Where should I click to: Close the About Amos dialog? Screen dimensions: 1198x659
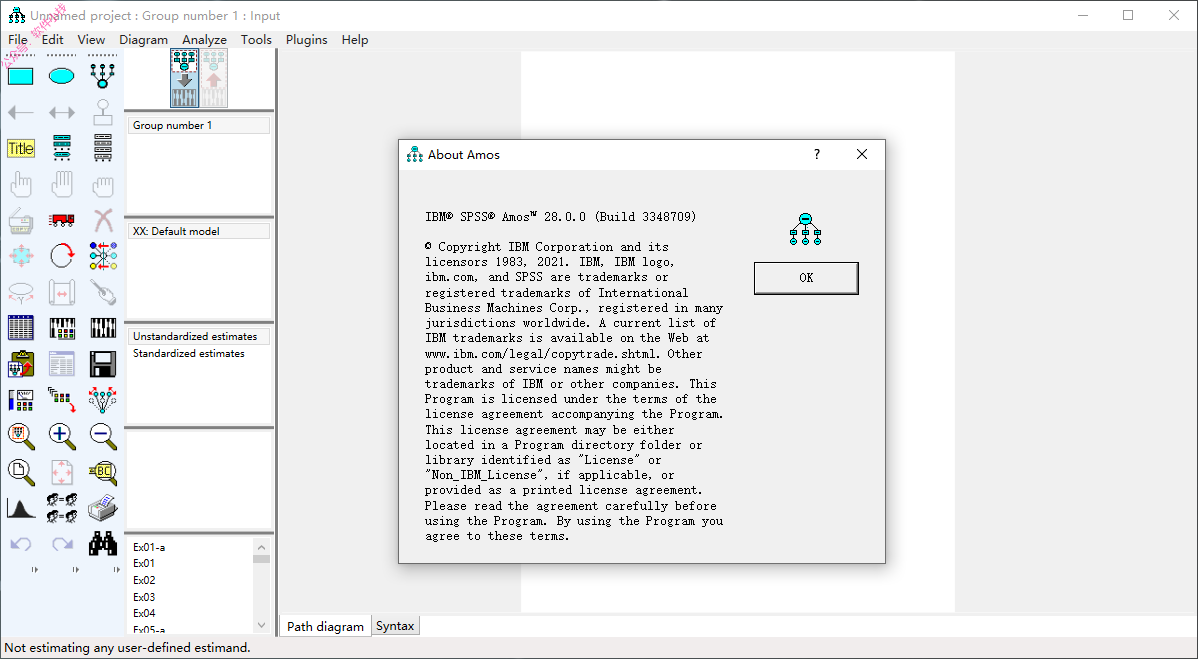(862, 154)
